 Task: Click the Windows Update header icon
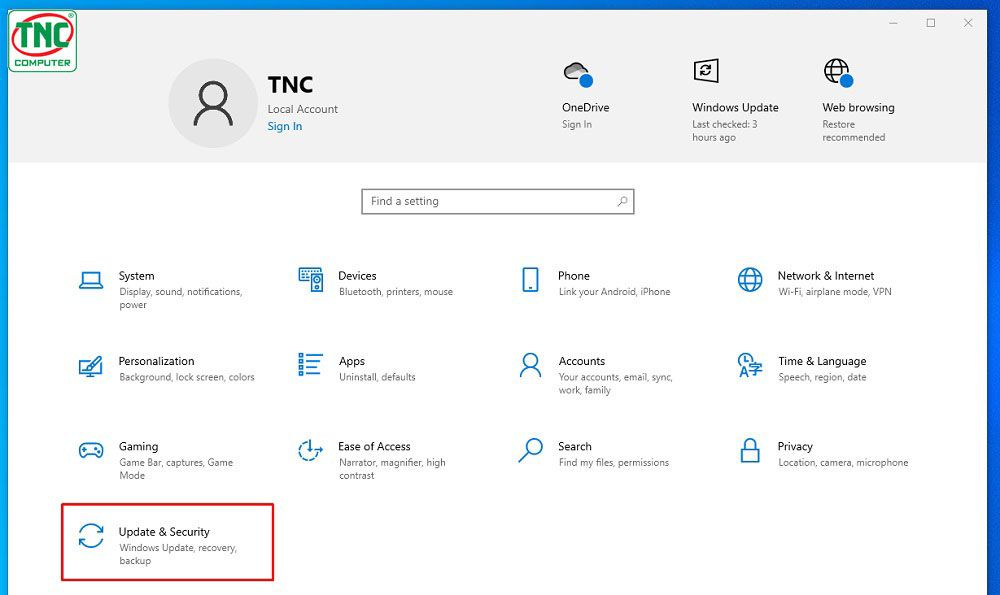pyautogui.click(x=706, y=71)
